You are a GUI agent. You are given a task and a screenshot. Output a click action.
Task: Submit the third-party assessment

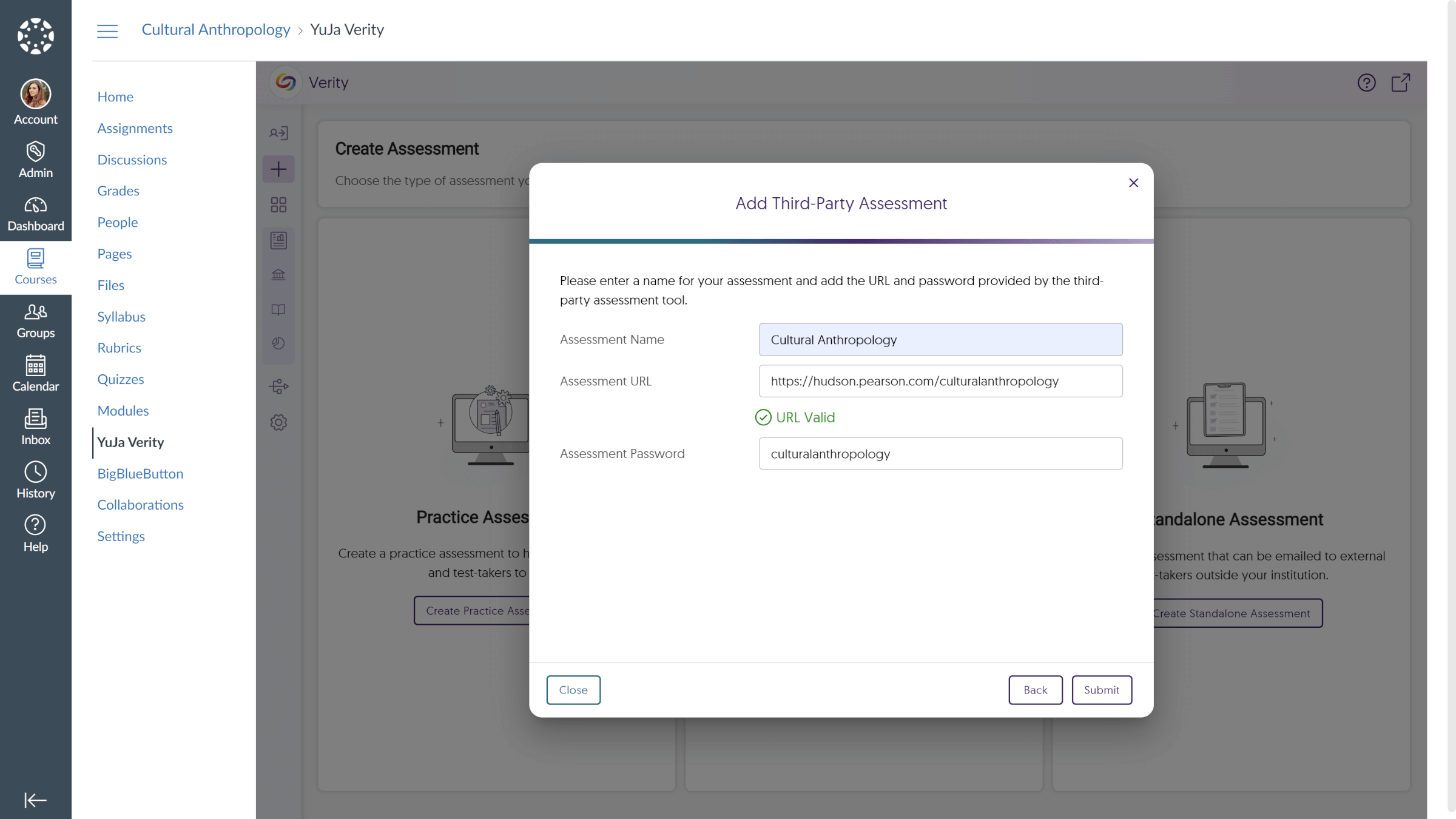coord(1102,690)
